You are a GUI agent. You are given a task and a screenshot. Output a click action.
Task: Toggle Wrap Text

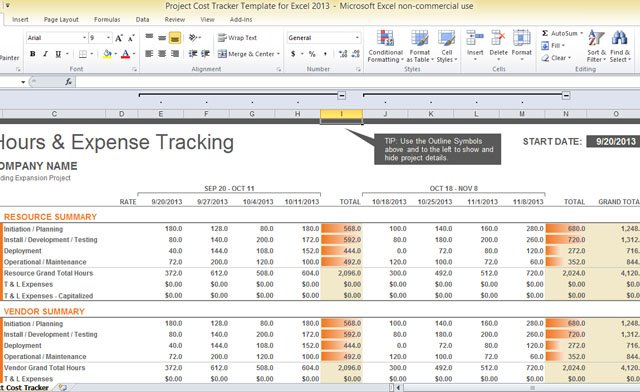point(237,38)
